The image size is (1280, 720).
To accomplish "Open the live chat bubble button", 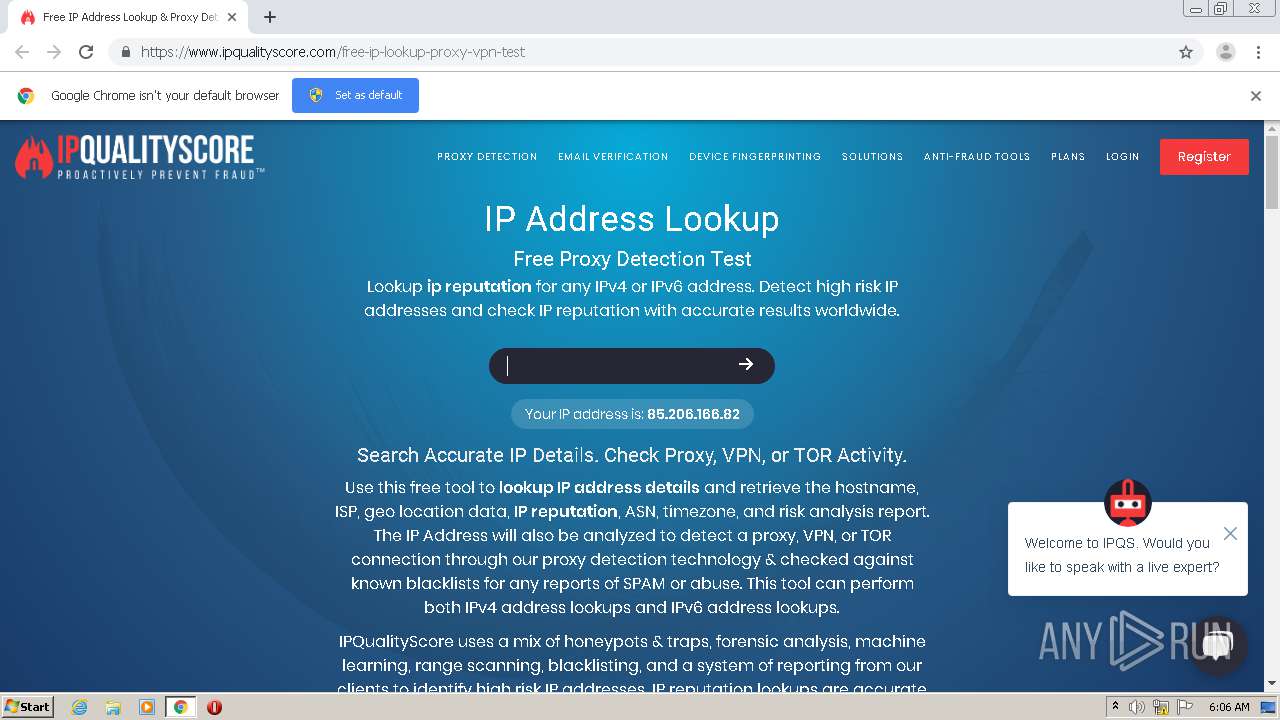I will [x=1216, y=646].
